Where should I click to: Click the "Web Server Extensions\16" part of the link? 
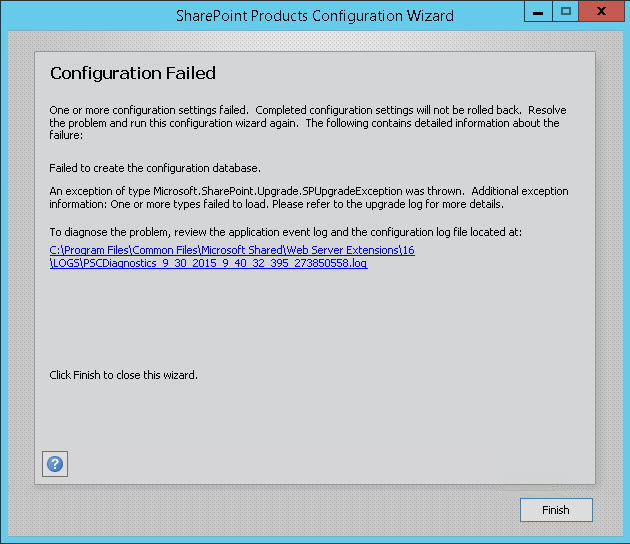350,250
